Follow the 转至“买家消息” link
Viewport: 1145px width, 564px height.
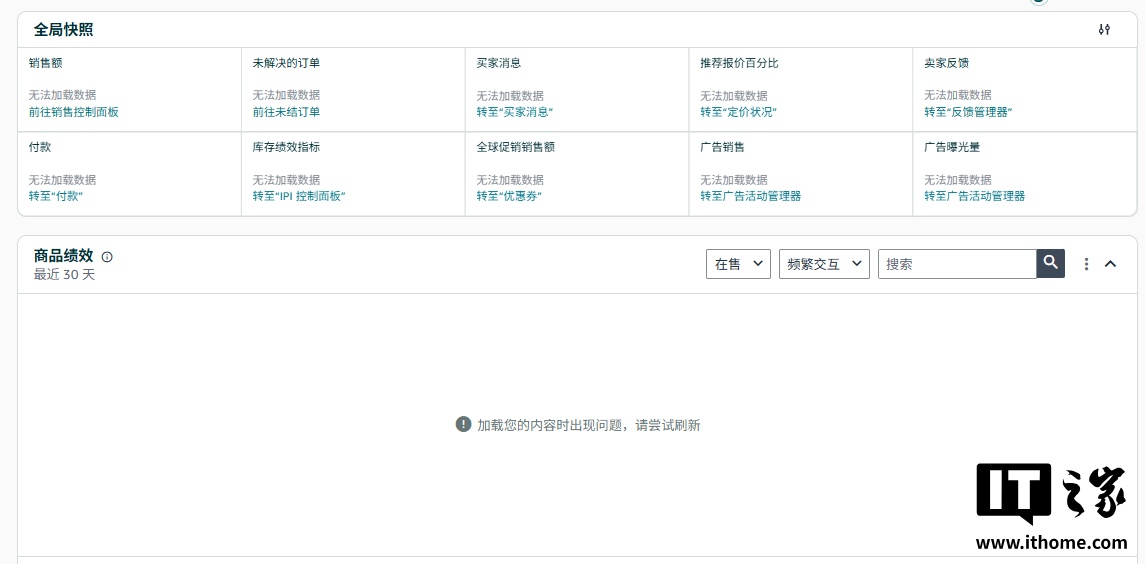coord(514,112)
